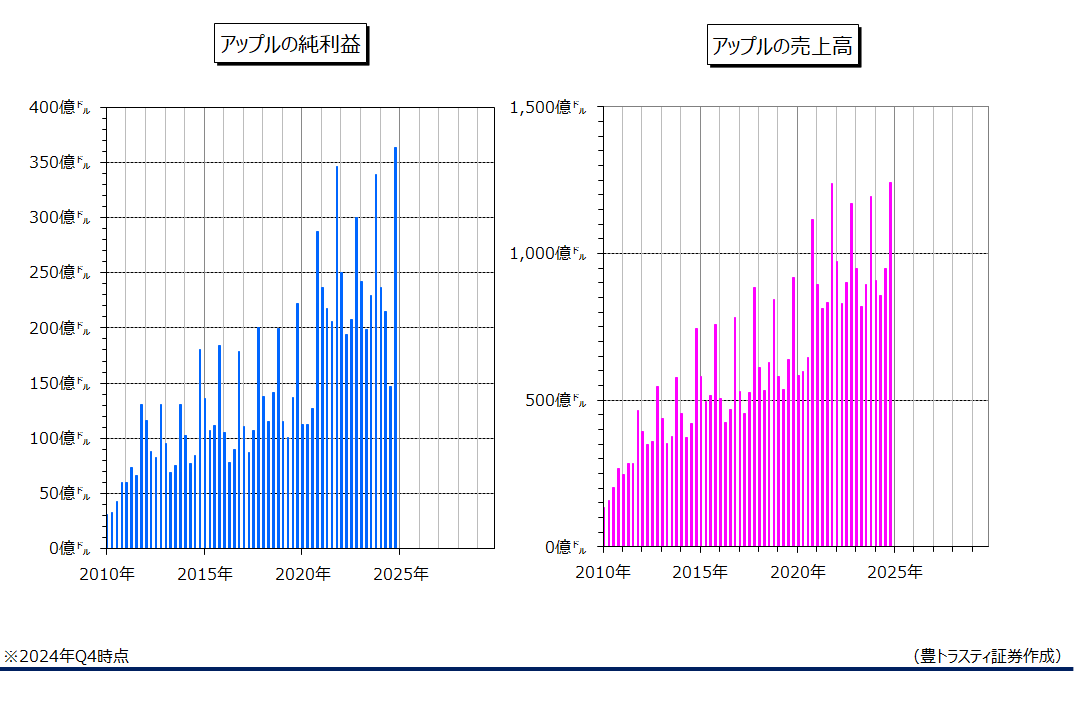Image resolution: width=1074 pixels, height=707 pixels.
Task: Click the 150億ドル axis label
Action: (60, 383)
